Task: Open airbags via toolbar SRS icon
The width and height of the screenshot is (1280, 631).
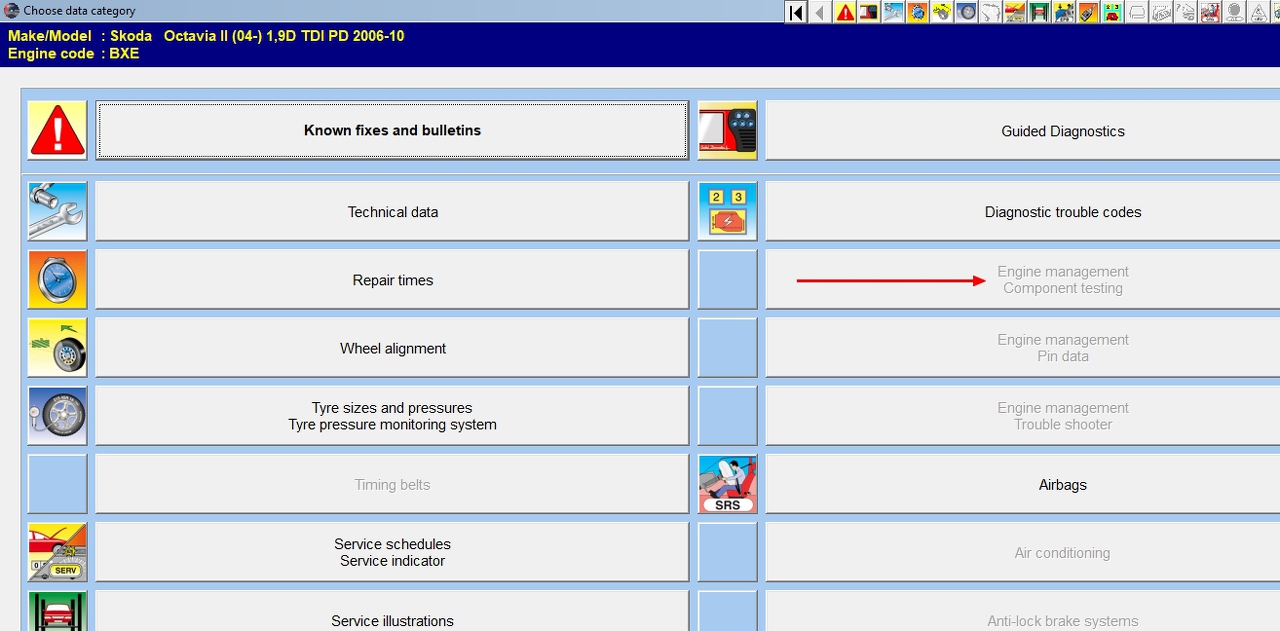Action: point(1210,12)
